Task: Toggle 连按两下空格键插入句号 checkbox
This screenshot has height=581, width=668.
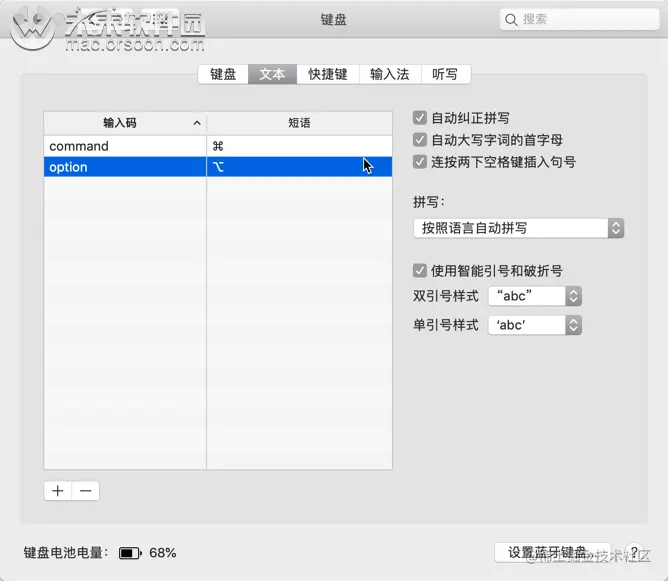Action: point(420,162)
